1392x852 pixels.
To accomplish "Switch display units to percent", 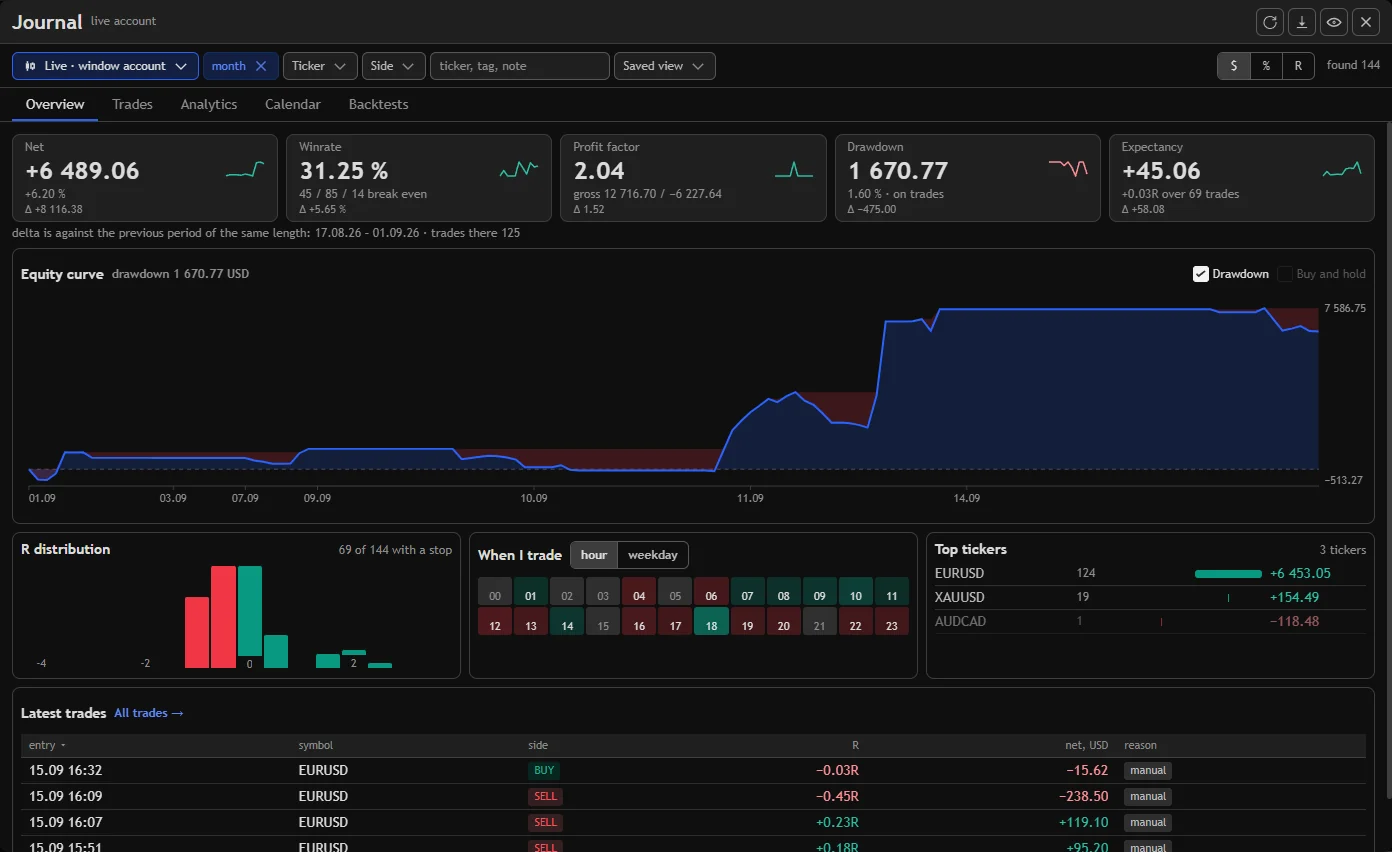I will (1266, 66).
